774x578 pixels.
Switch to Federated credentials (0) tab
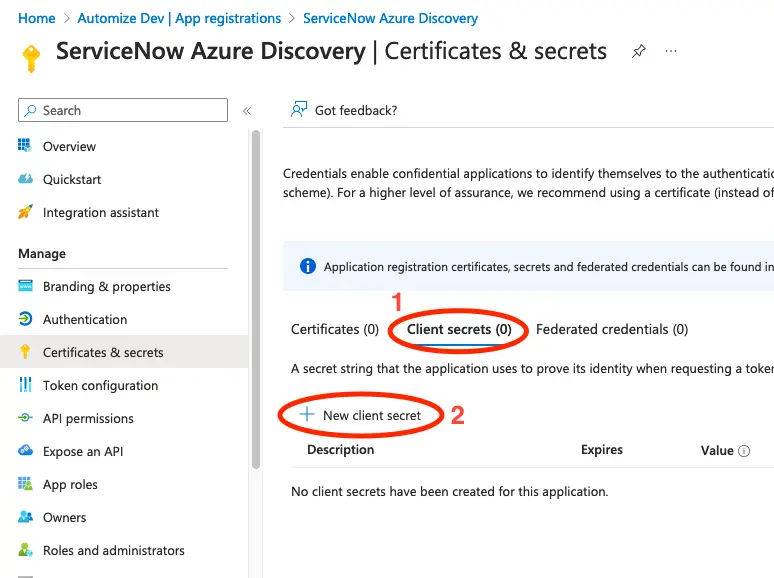click(612, 329)
